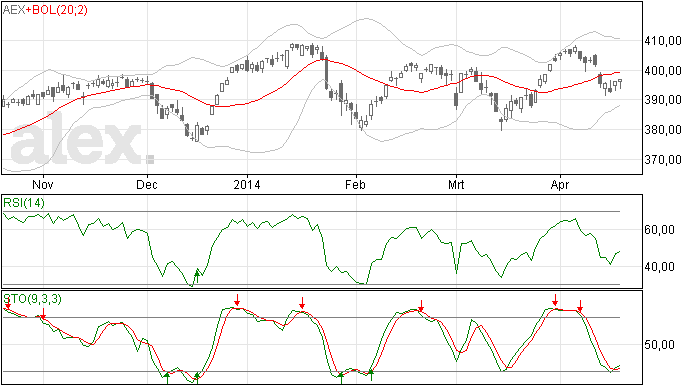Click the Dec date axis label
This screenshot has width=690, height=387.
[147, 184]
